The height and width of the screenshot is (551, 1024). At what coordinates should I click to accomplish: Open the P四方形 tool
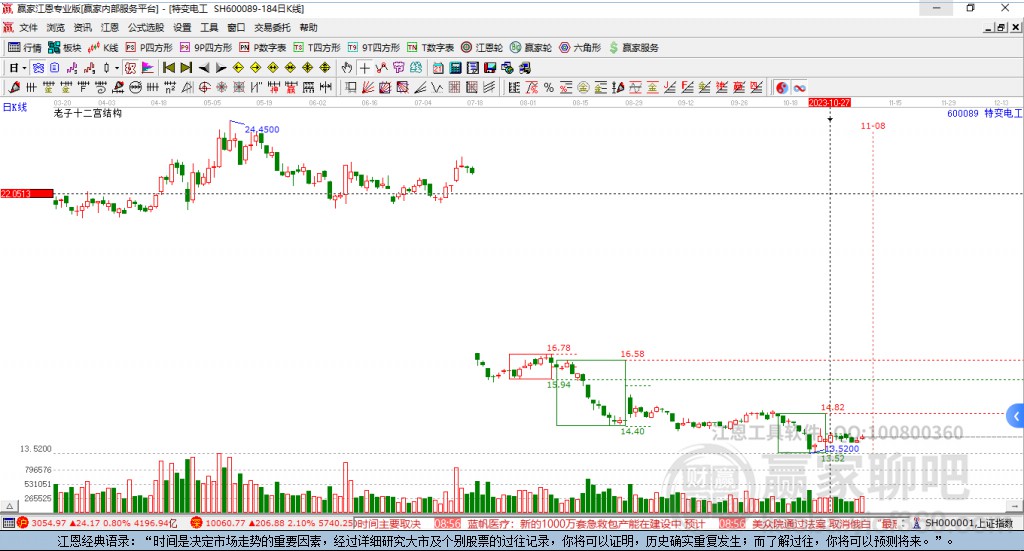coord(149,48)
